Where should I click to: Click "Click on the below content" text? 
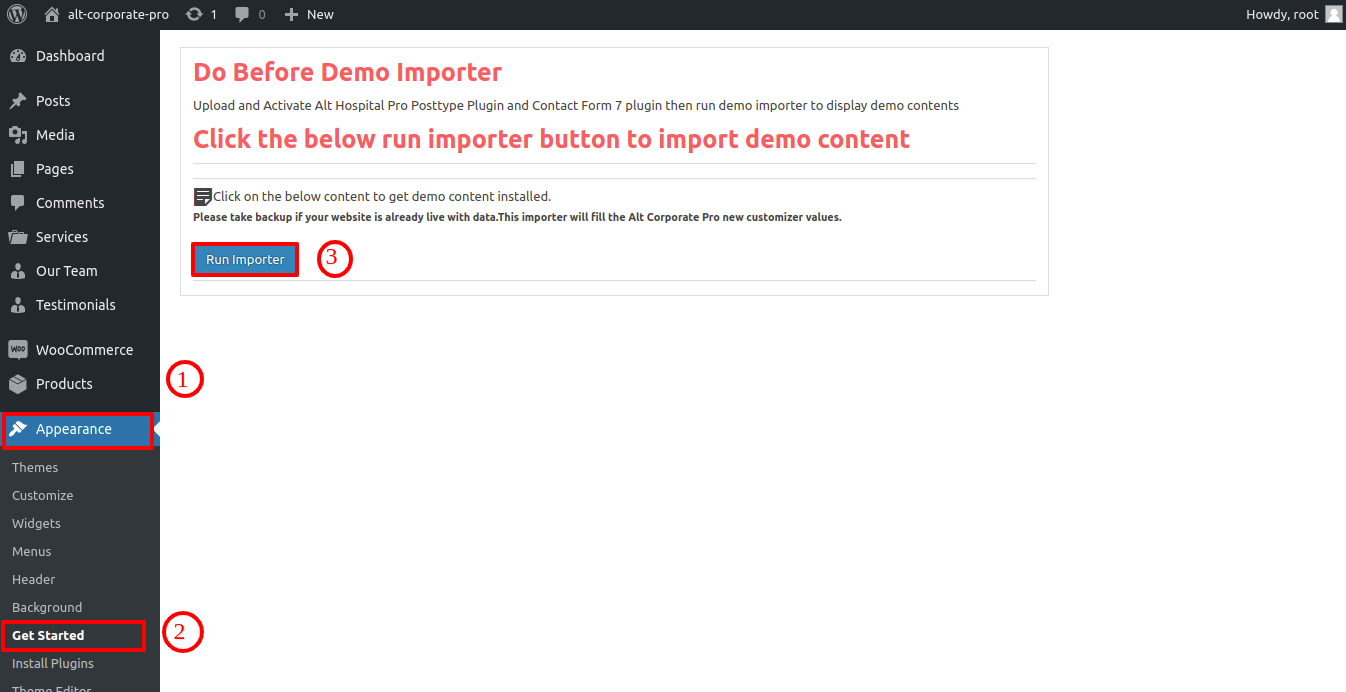click(x=382, y=197)
